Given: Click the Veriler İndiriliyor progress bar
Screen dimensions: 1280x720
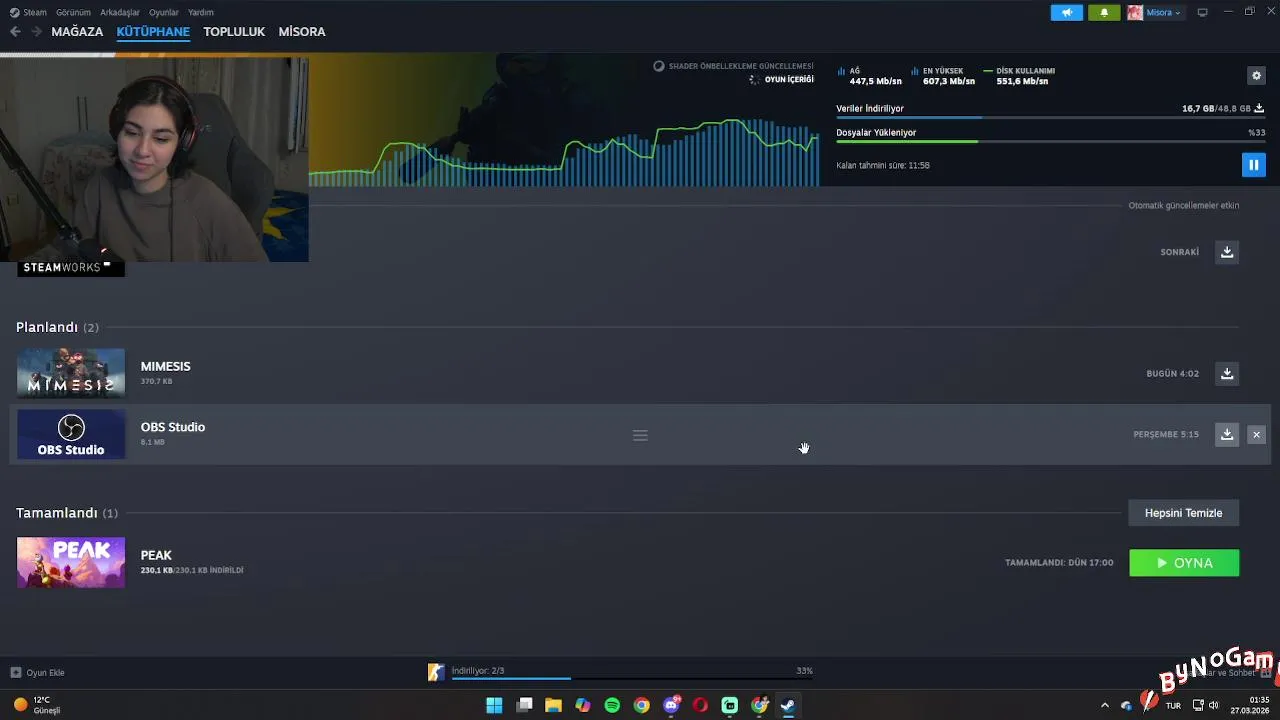Looking at the screenshot, I should click(x=1051, y=118).
